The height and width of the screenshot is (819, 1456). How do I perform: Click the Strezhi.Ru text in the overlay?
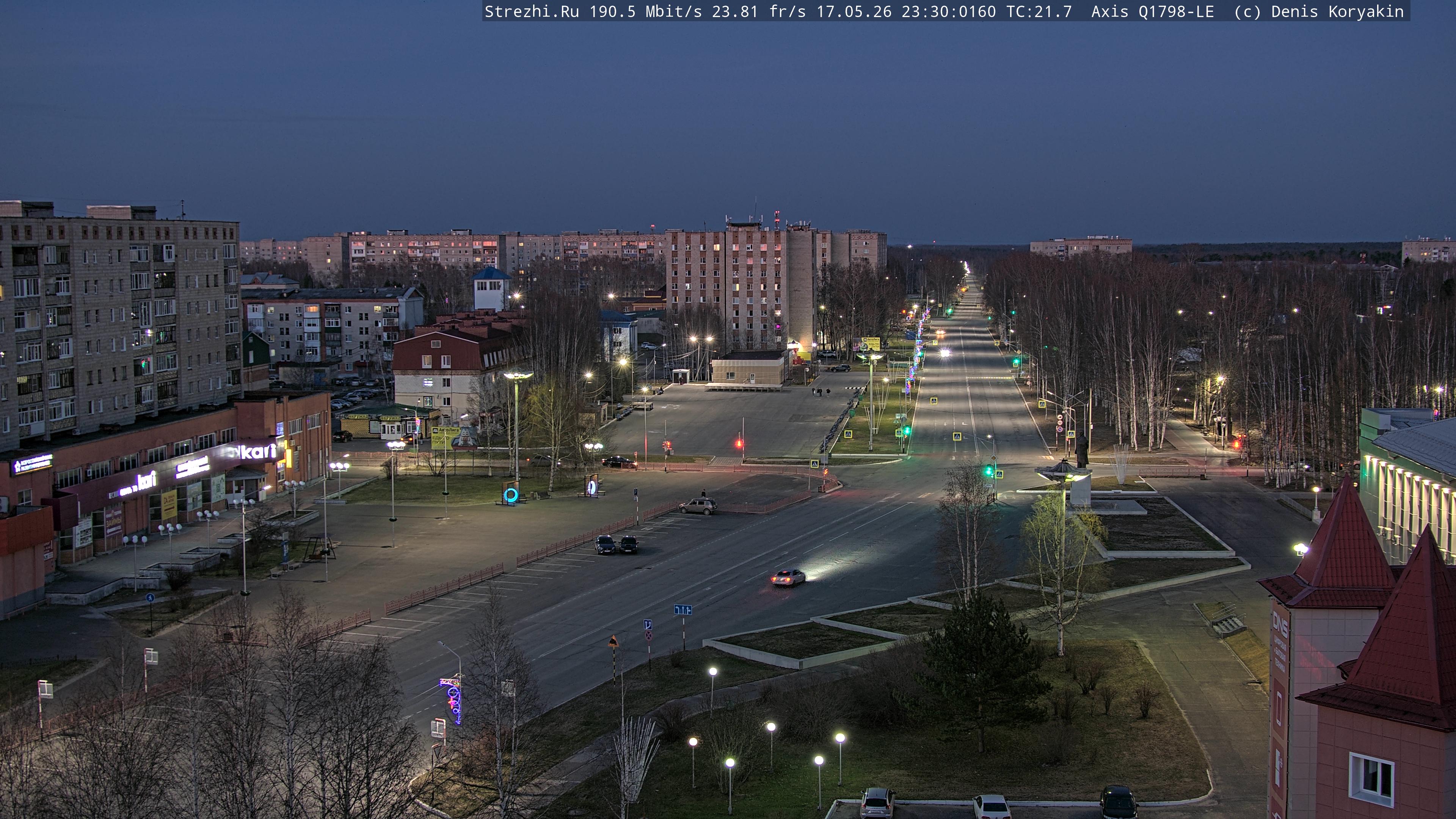click(531, 11)
